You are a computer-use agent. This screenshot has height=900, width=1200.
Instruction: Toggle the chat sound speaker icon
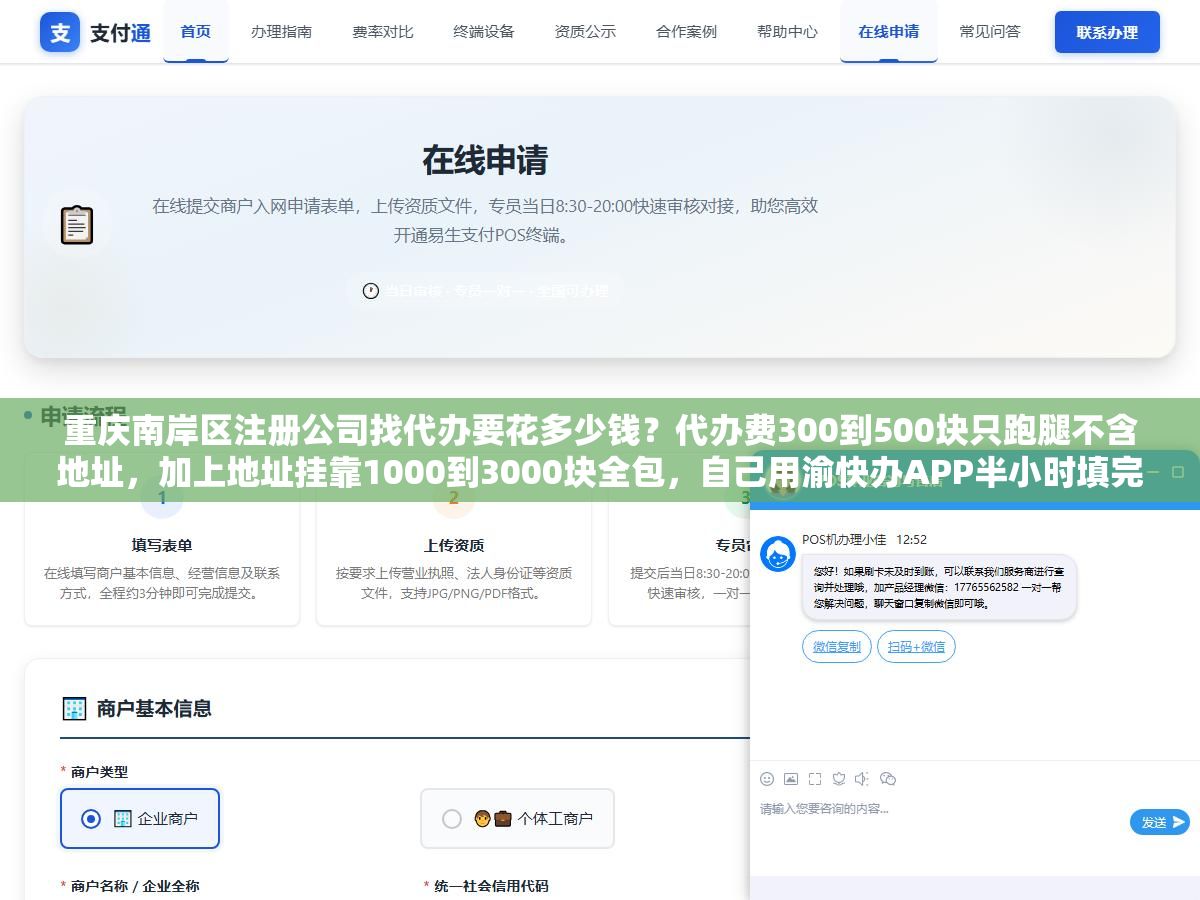coord(863,779)
